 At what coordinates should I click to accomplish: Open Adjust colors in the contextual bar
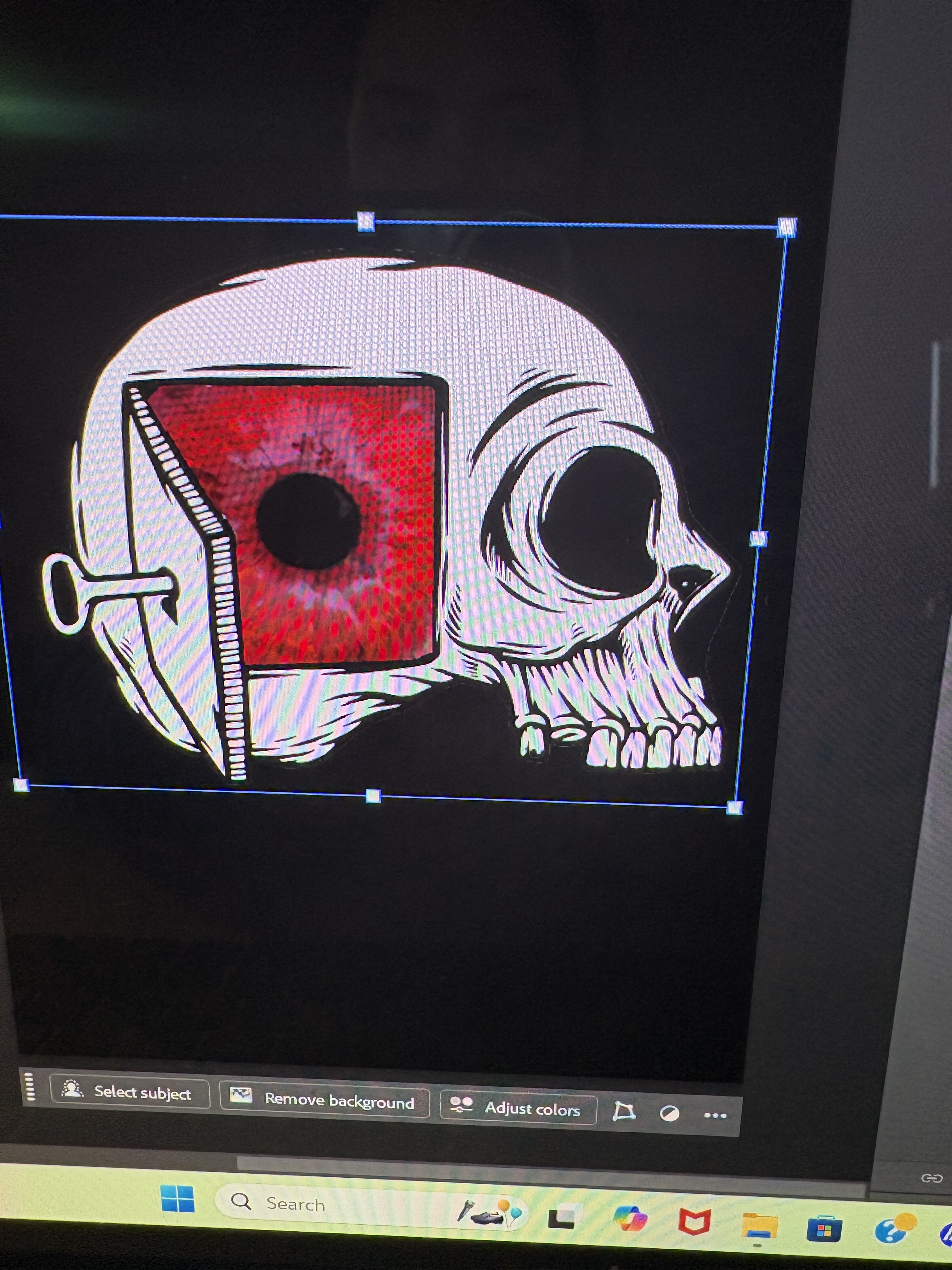[x=518, y=1107]
